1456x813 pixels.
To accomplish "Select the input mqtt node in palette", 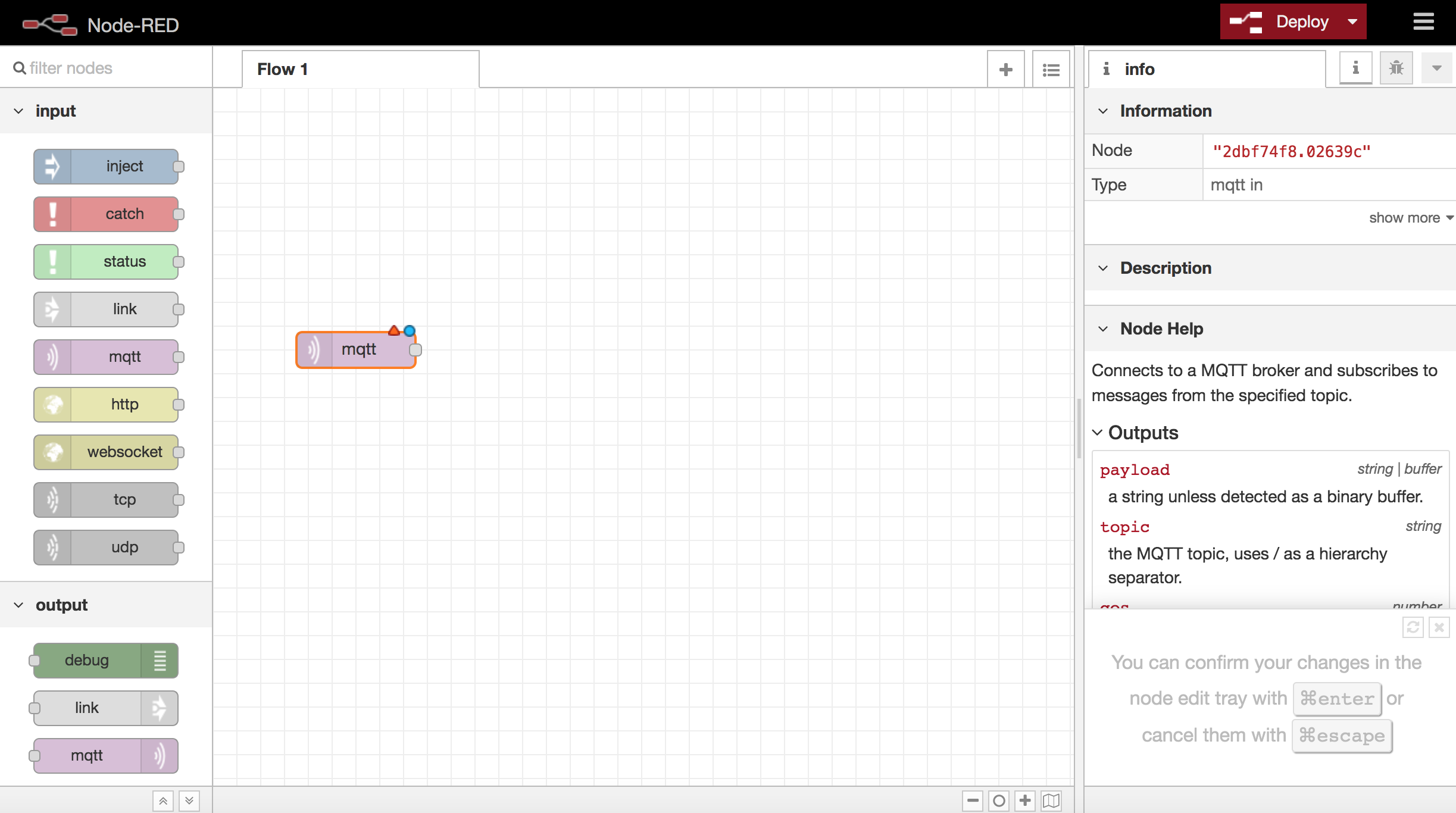I will click(x=106, y=357).
